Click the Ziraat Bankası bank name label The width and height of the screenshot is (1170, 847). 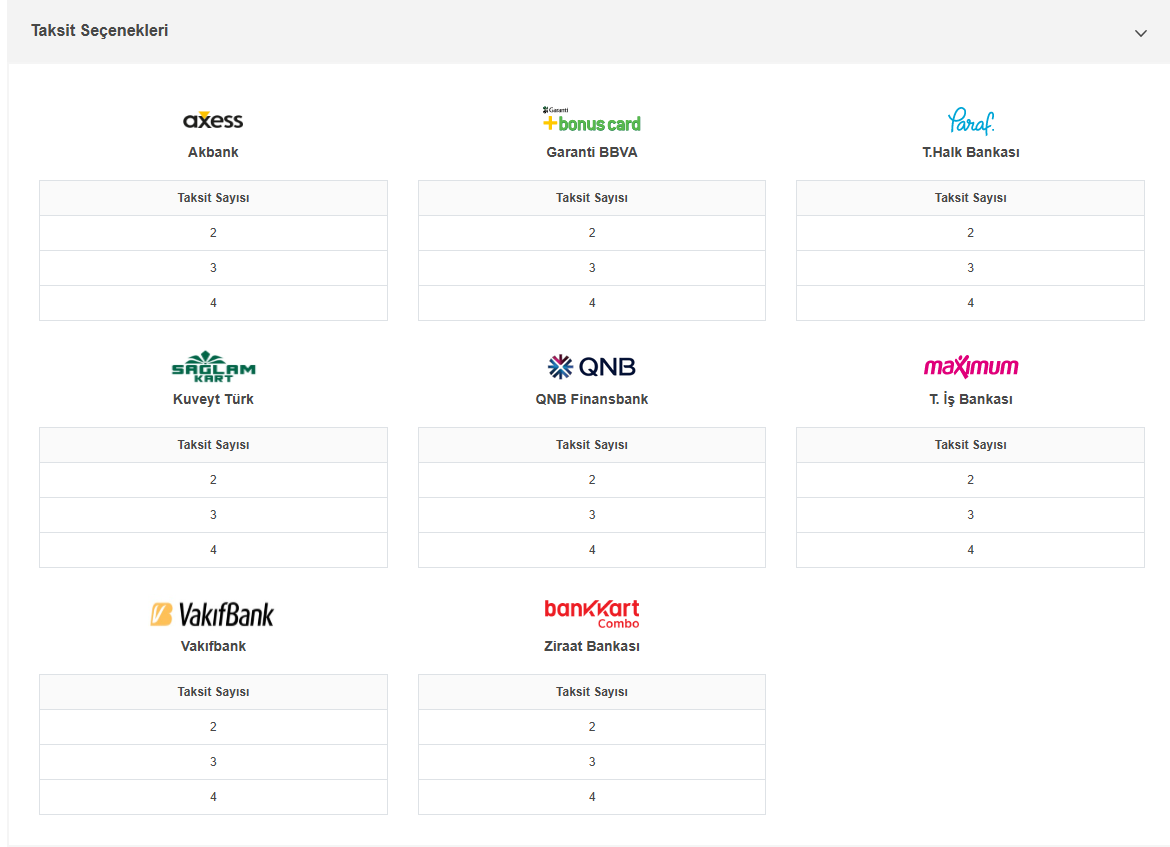click(591, 646)
